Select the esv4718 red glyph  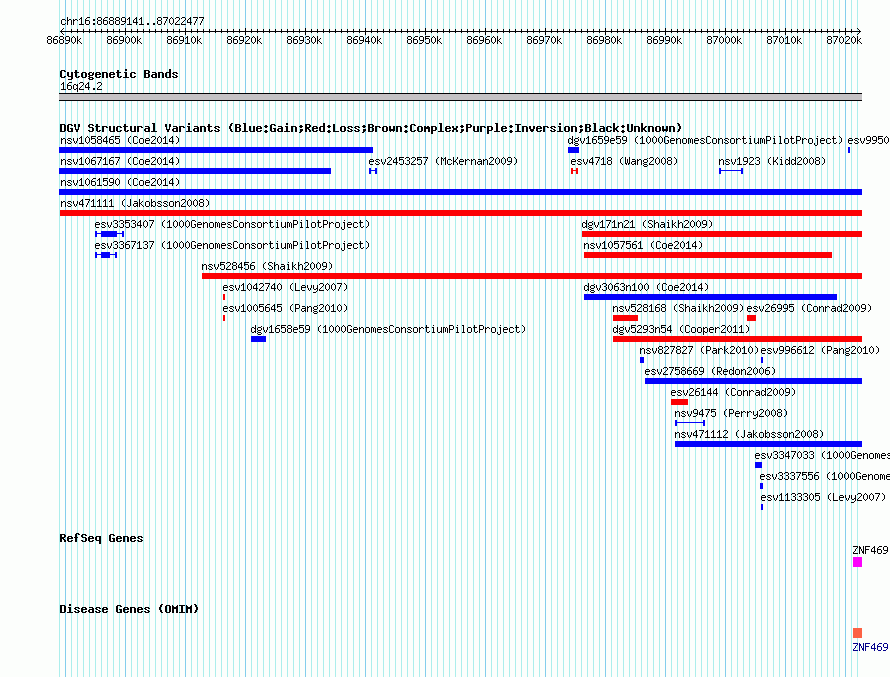(574, 171)
